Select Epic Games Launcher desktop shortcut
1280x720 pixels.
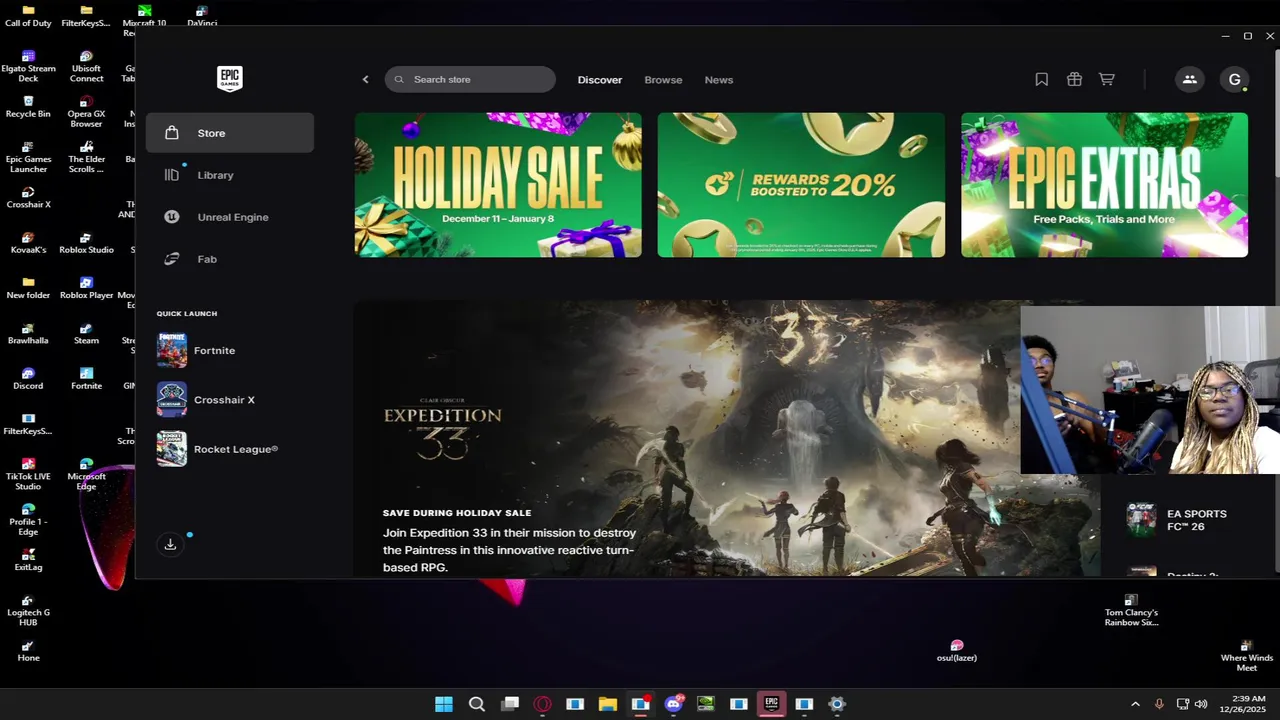(28, 157)
